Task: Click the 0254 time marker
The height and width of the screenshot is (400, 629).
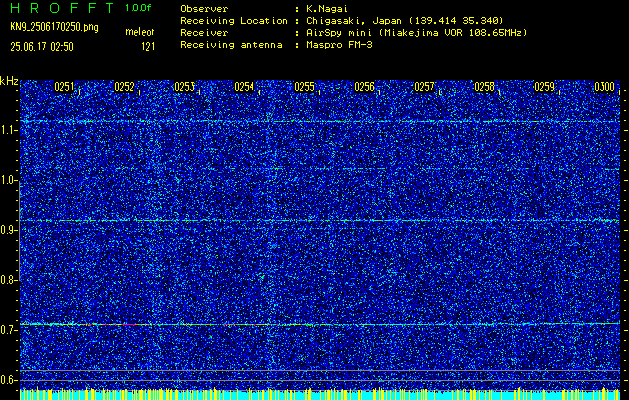Action: pos(244,87)
